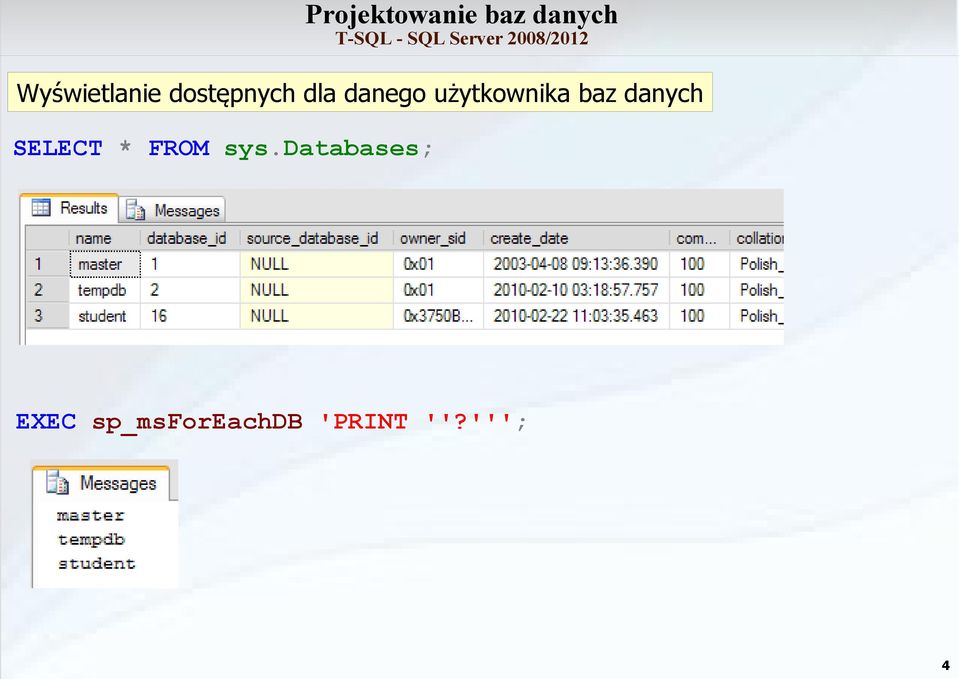Click compatibility value 100 in student row
The width and height of the screenshot is (959, 679).
click(x=699, y=316)
